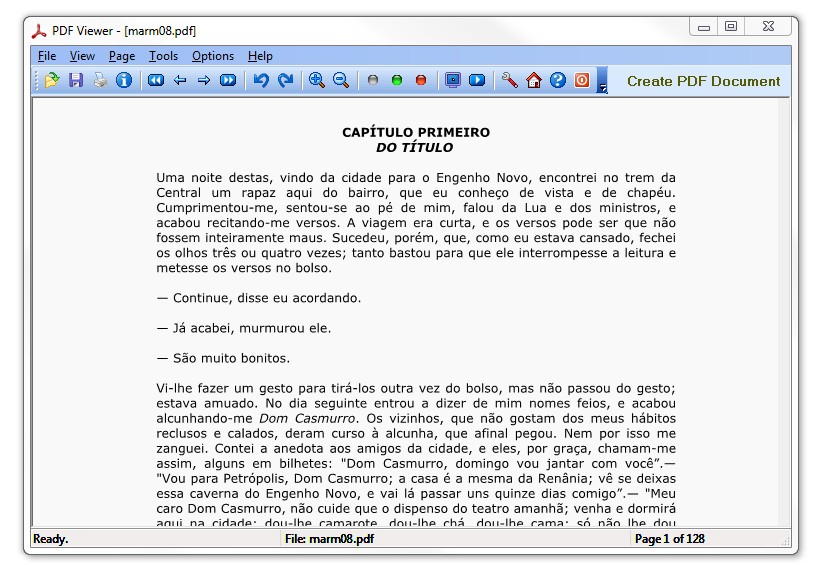Click the italic words 'Dom Casmurro'
Viewport: 817px width, 565px height.
click(307, 419)
